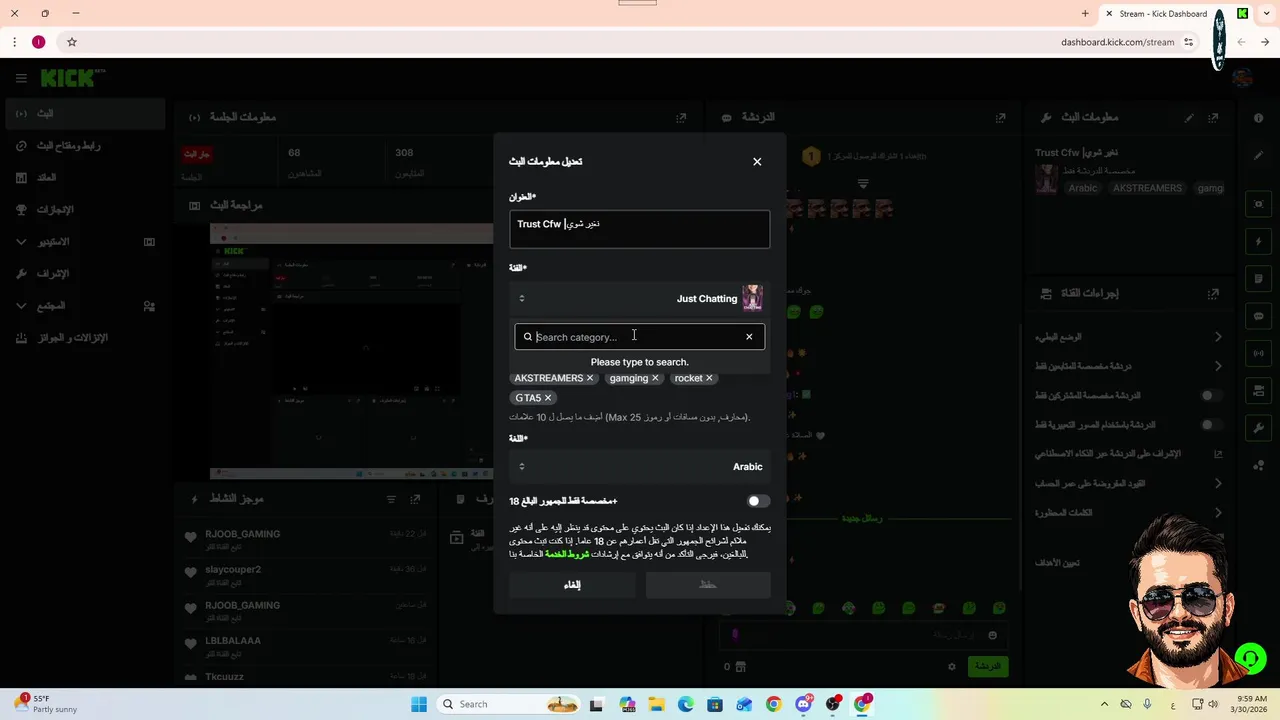Pop out the session info panel

681,117
